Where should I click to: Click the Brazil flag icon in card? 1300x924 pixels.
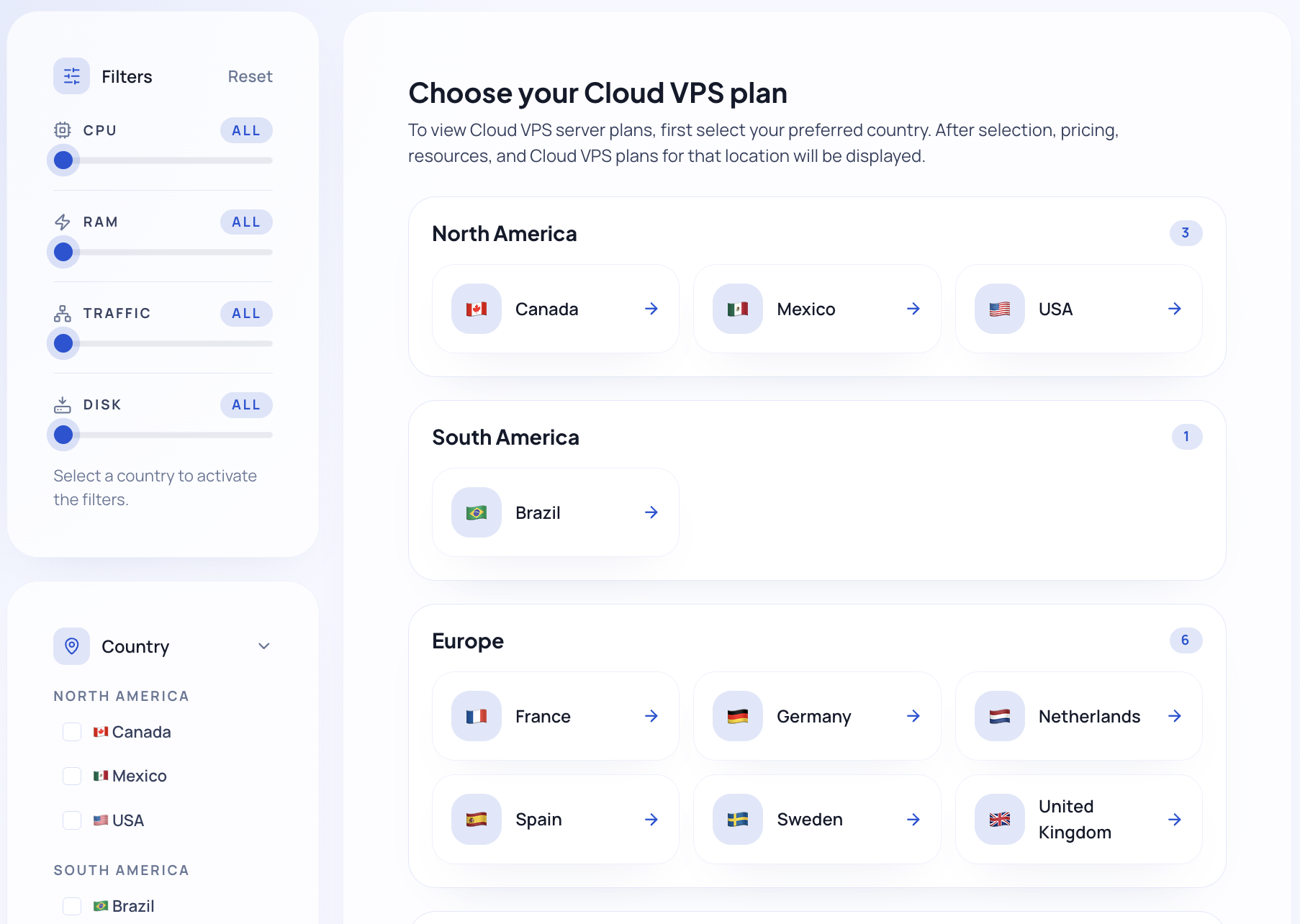[x=477, y=512]
